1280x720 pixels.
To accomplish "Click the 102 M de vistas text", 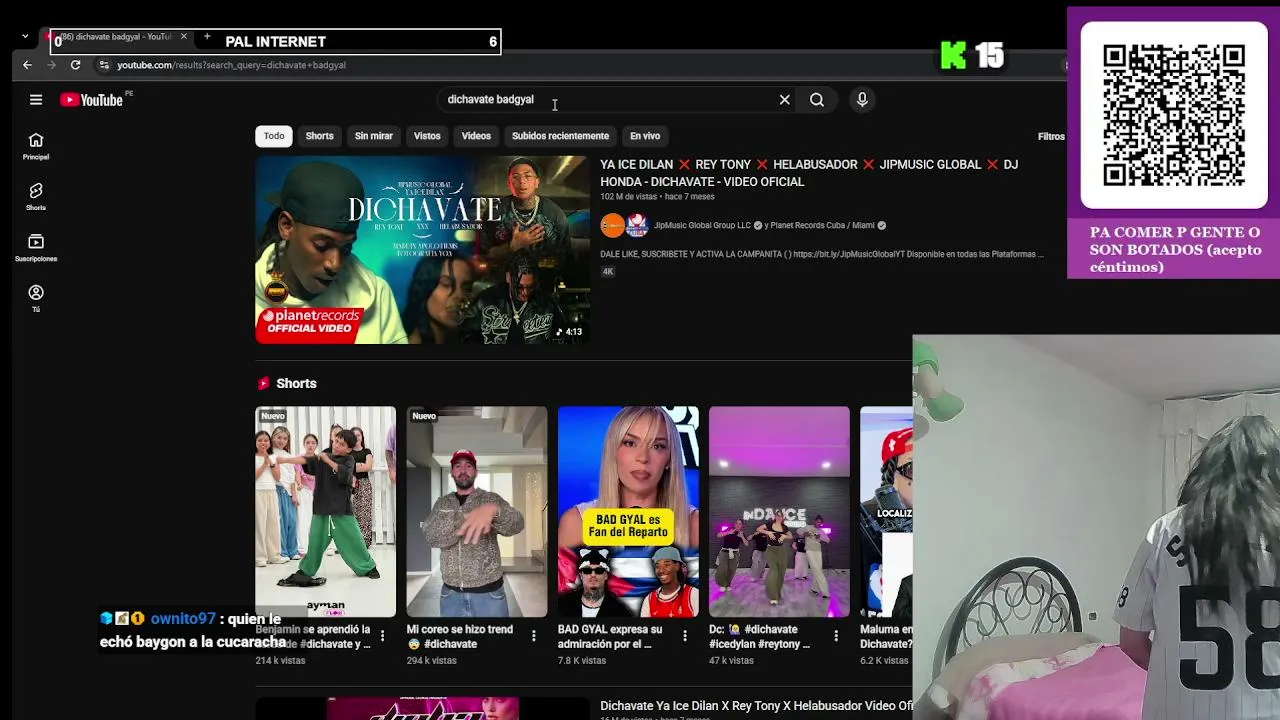I will click(x=629, y=197).
